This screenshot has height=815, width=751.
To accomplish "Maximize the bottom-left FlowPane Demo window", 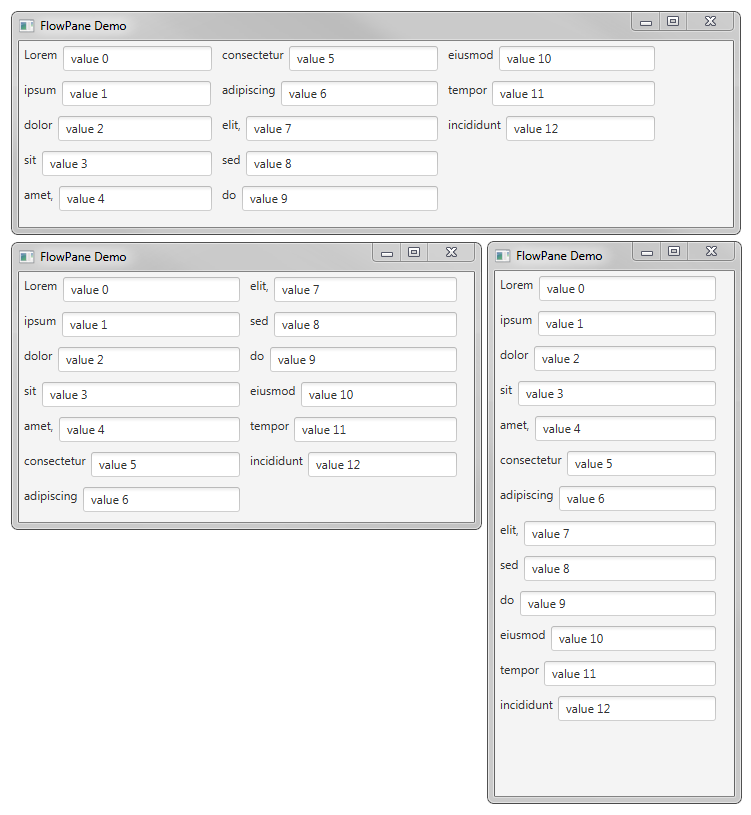I will [x=414, y=253].
